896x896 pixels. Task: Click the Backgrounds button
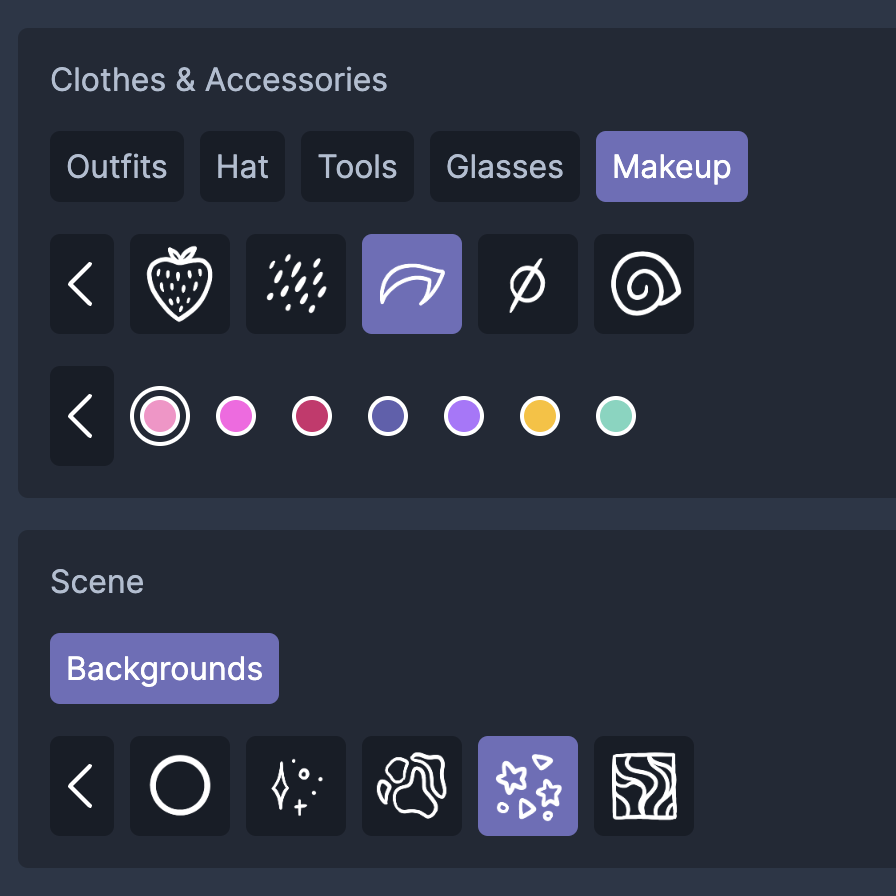165,668
